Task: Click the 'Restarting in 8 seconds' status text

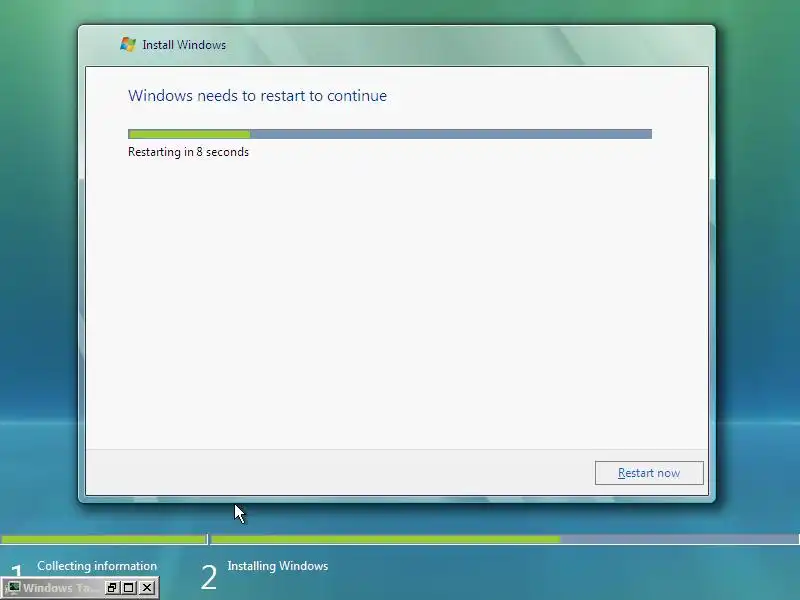Action: pyautogui.click(x=188, y=152)
